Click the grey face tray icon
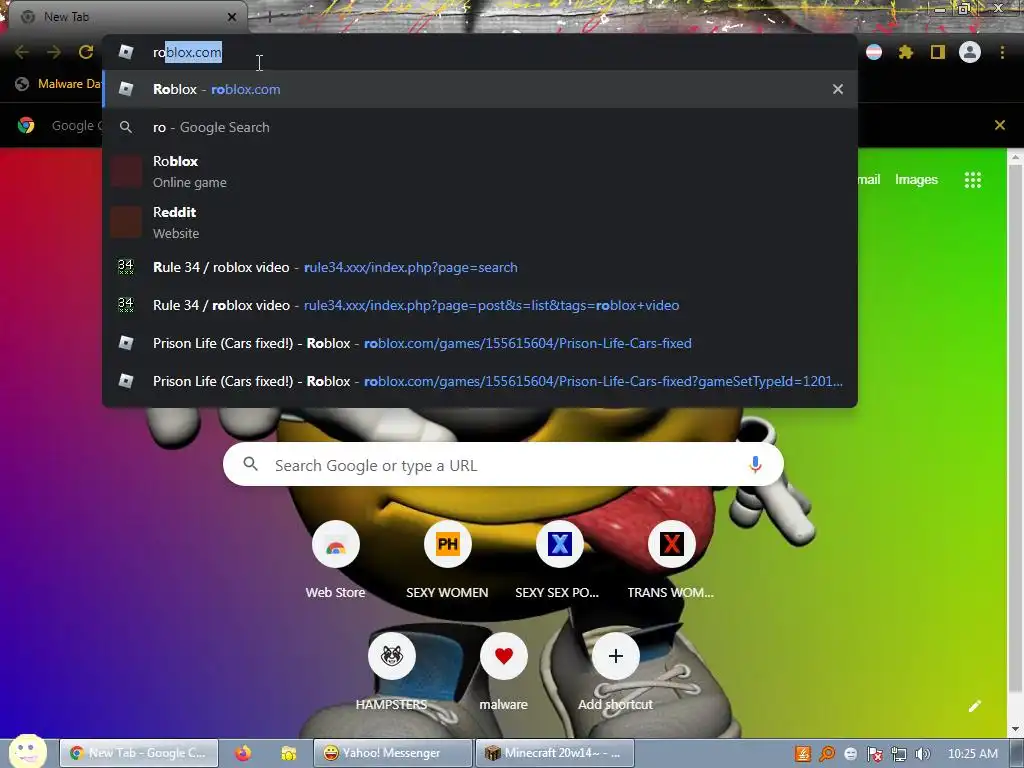1024x768 pixels. 850,754
